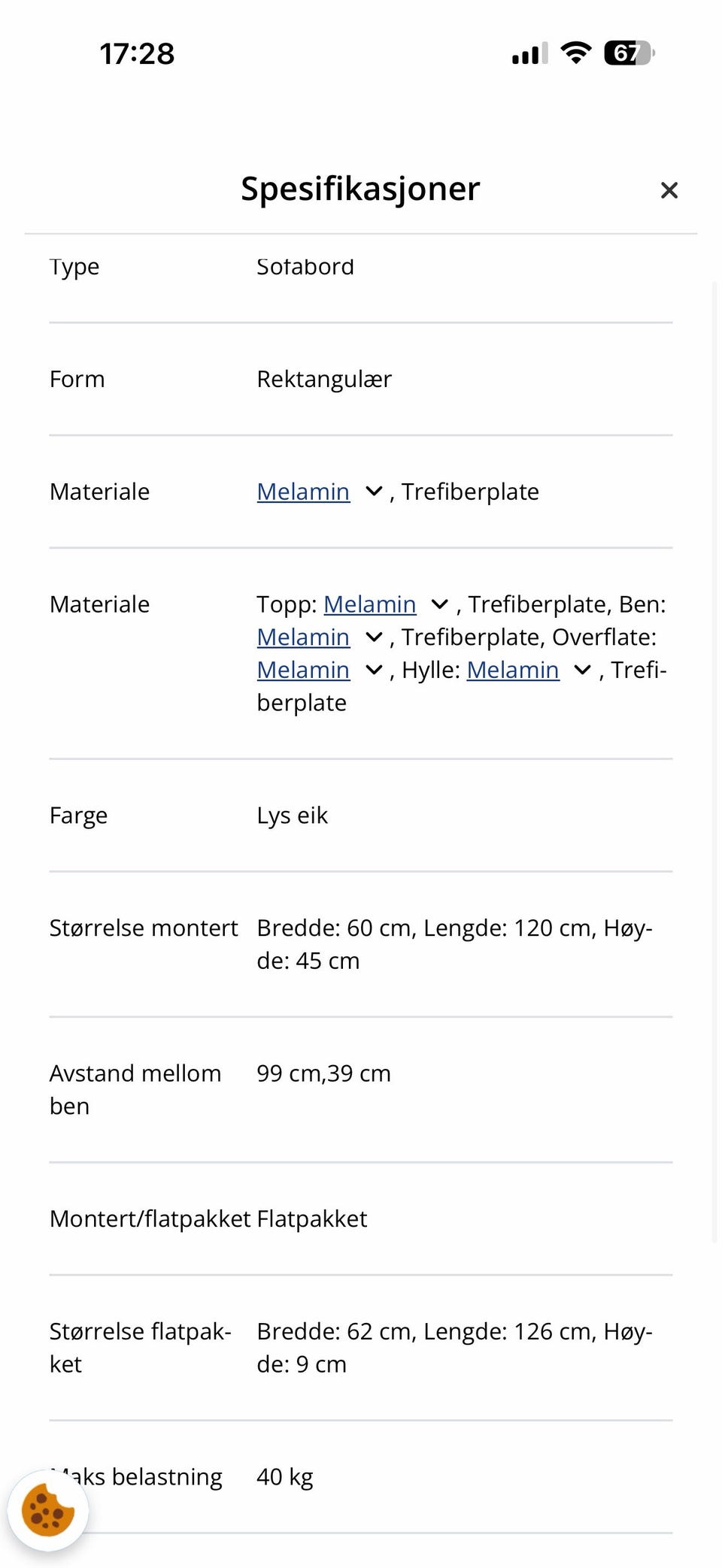
Task: Tap the clock showing 17:28
Action: [138, 53]
